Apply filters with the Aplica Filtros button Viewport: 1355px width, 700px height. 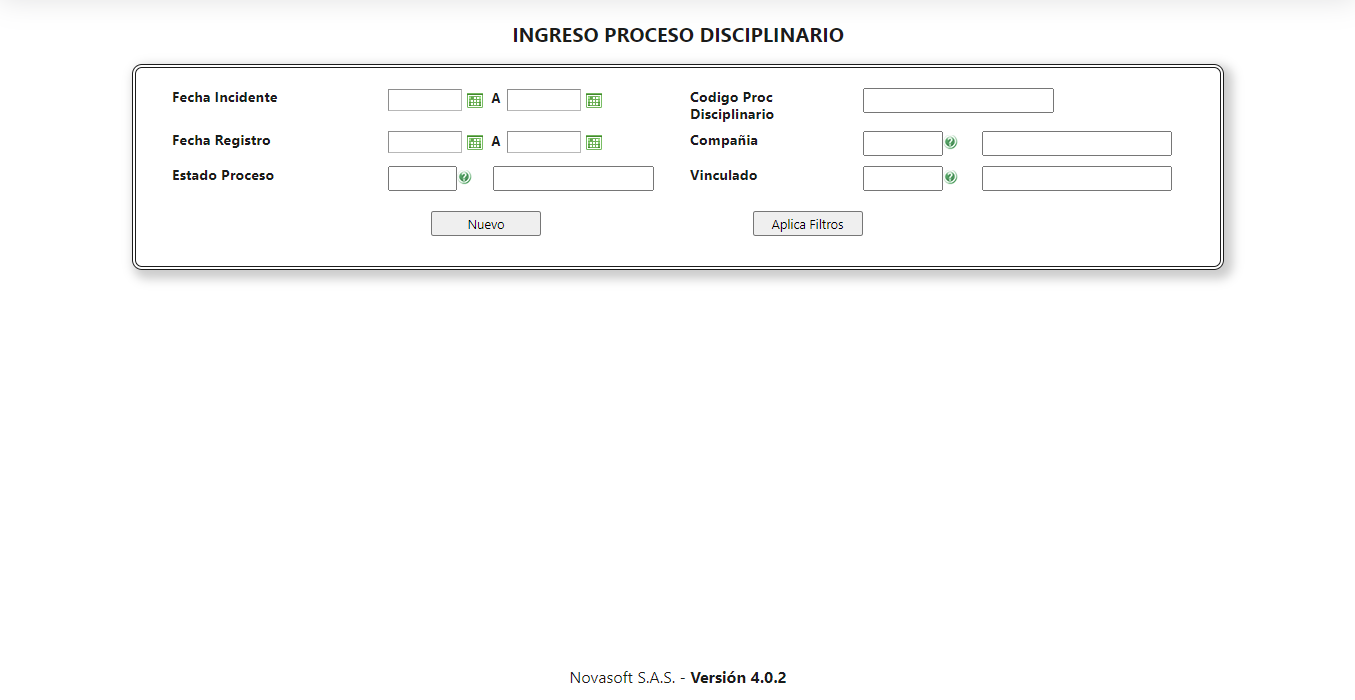point(807,223)
